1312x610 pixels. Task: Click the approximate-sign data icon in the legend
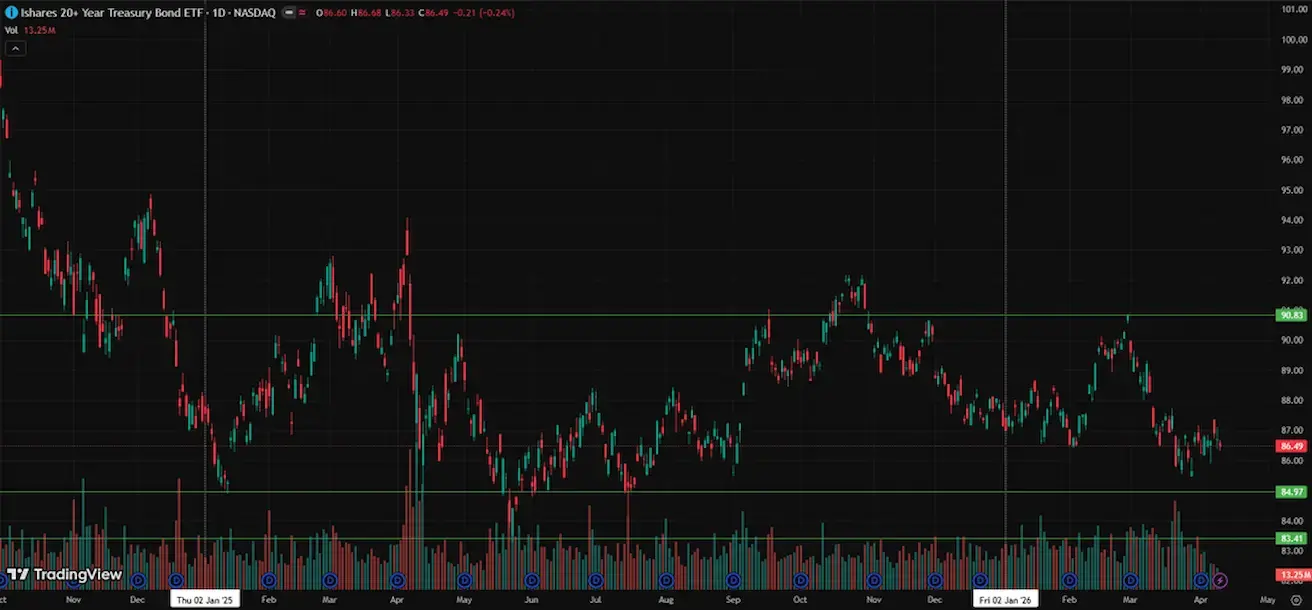click(304, 14)
